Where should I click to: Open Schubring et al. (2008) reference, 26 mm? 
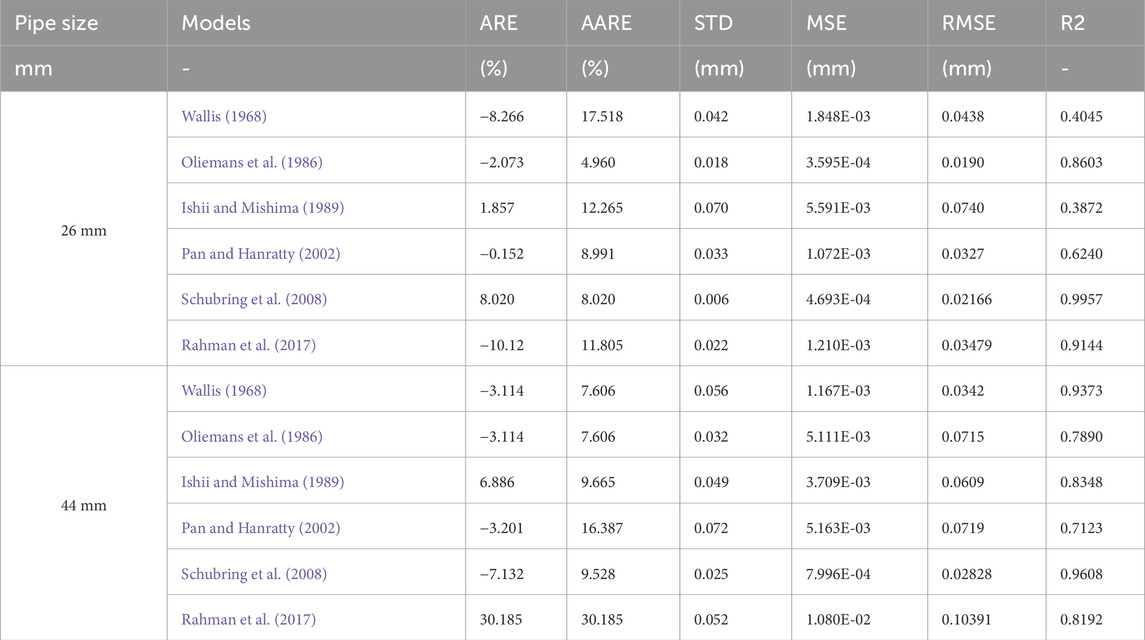point(254,299)
